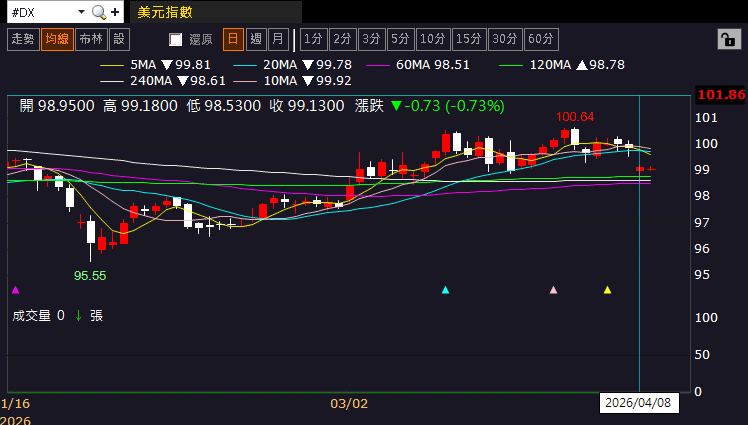Open the symbol search magnifier icon
The height and width of the screenshot is (425, 748).
pyautogui.click(x=99, y=12)
